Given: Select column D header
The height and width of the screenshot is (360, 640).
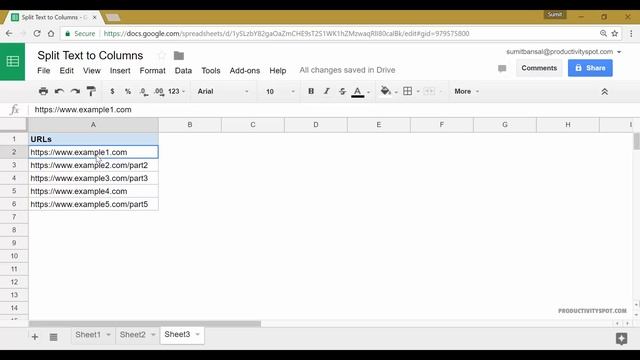Looking at the screenshot, I should pyautogui.click(x=316, y=124).
